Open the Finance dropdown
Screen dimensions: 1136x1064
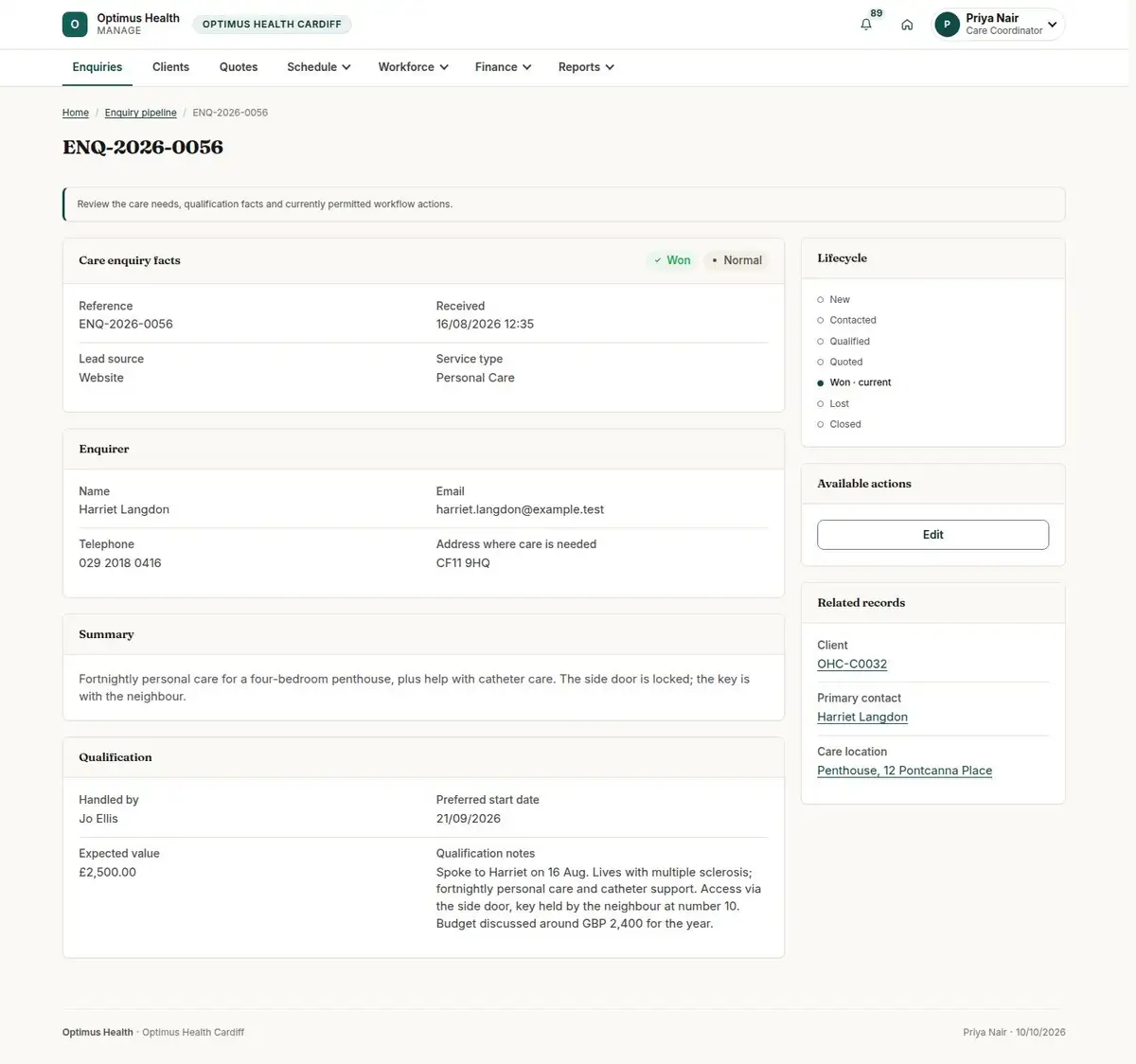pyautogui.click(x=504, y=67)
